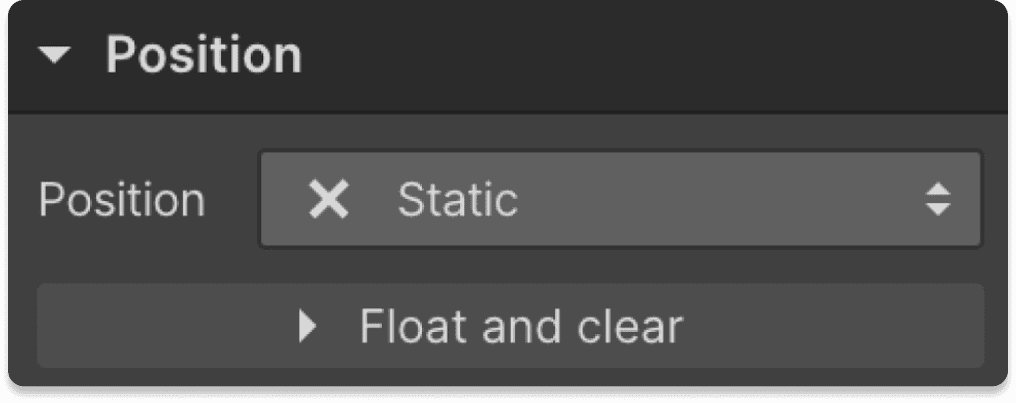Image resolution: width=1016 pixels, height=403 pixels.
Task: Choose a position type from the Static combo box
Action: (x=620, y=200)
